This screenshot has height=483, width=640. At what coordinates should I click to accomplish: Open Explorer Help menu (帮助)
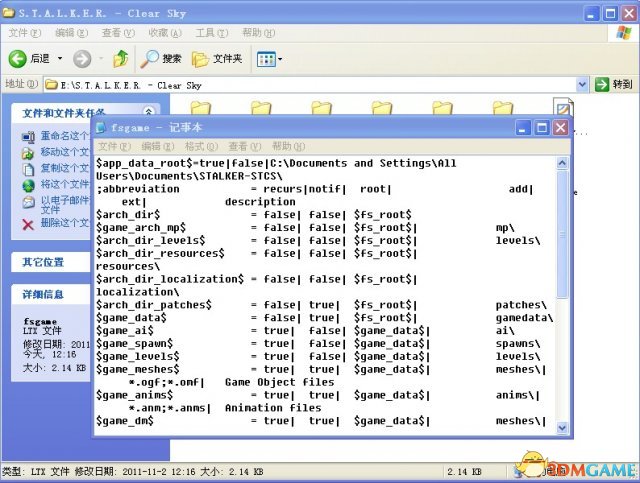(258, 33)
